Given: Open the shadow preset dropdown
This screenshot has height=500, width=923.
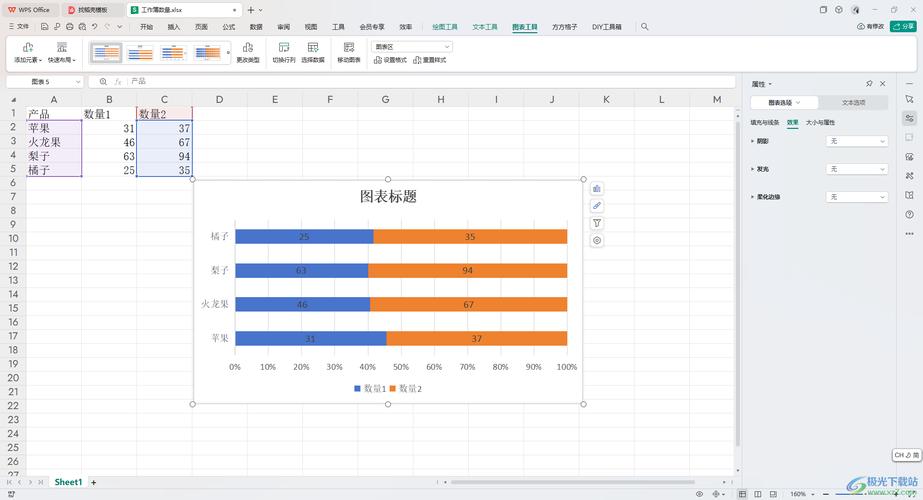Looking at the screenshot, I should pos(856,141).
